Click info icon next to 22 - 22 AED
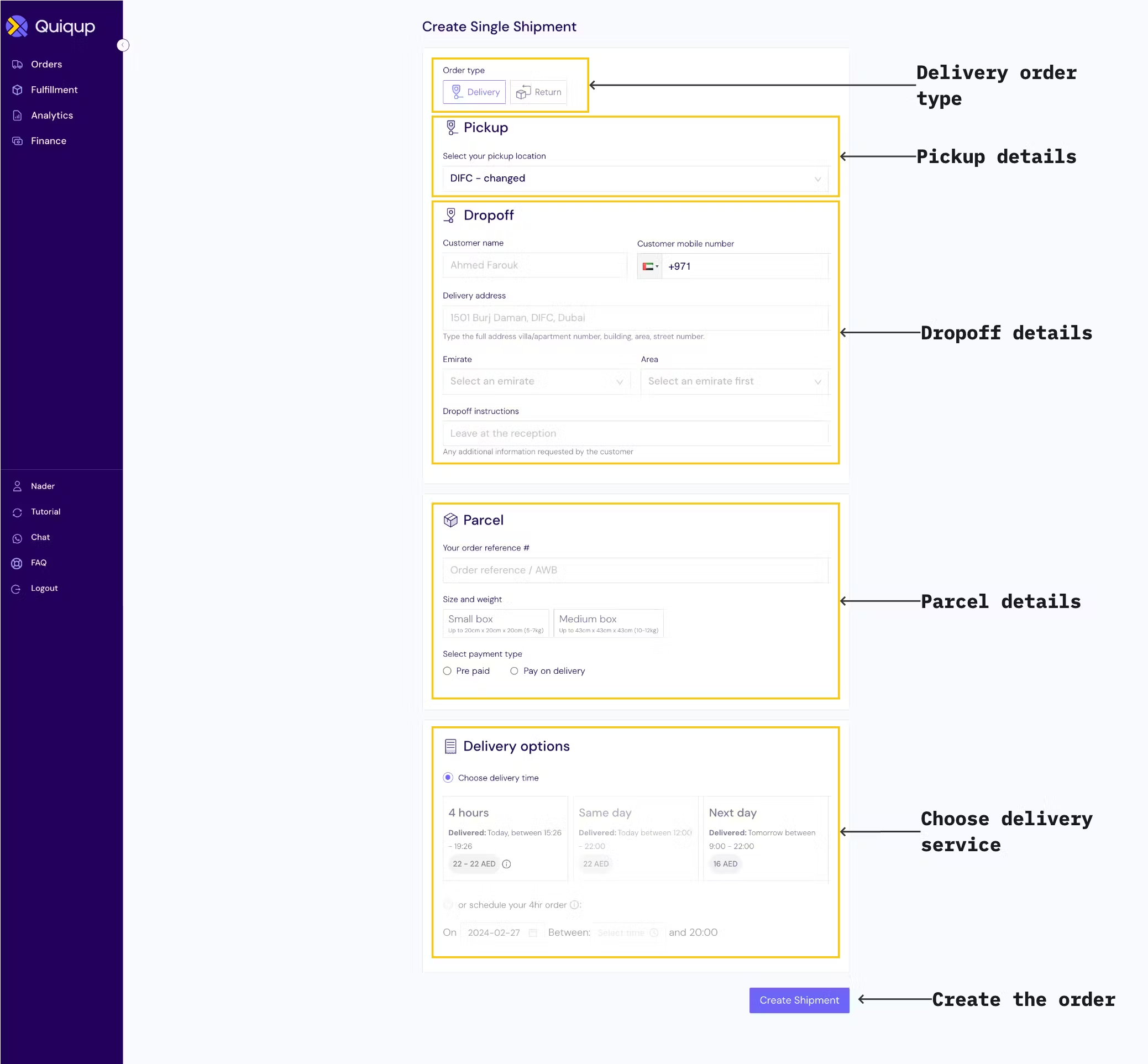This screenshot has height=1064, width=1148. click(506, 863)
